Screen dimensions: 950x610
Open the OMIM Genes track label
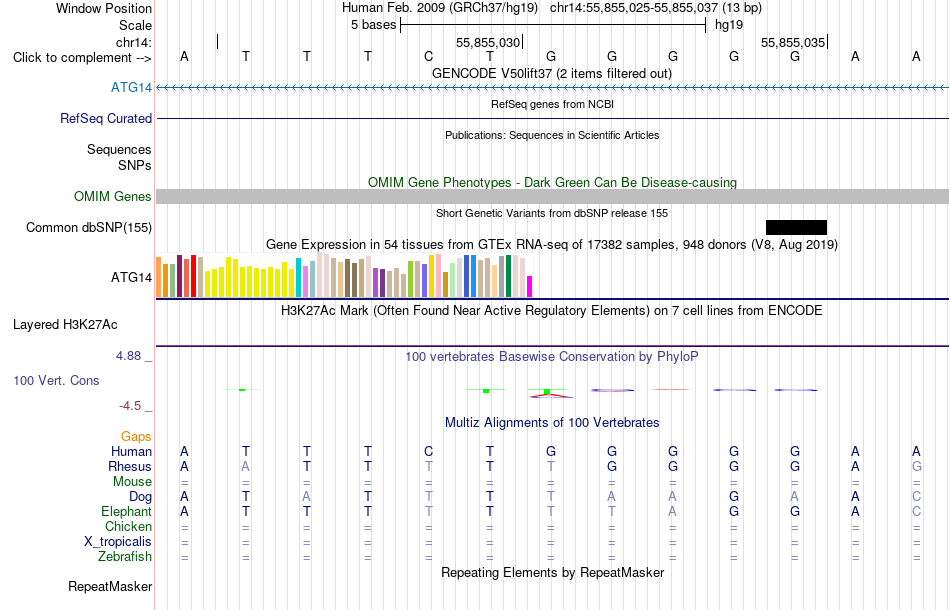coord(113,196)
